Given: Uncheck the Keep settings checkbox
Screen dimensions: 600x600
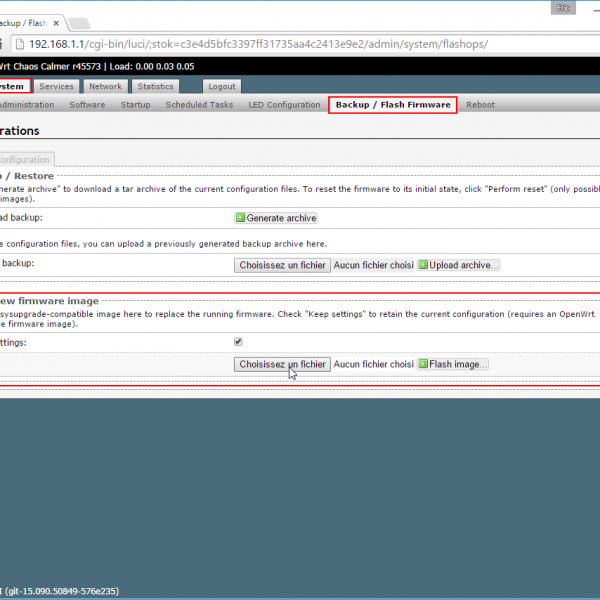Looking at the screenshot, I should [238, 341].
